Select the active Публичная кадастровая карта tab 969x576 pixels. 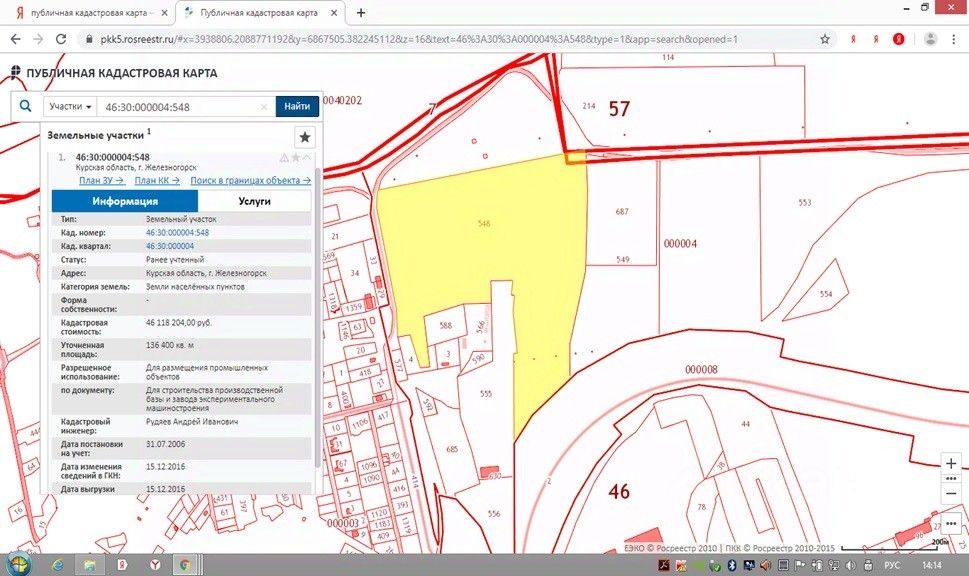coord(260,12)
